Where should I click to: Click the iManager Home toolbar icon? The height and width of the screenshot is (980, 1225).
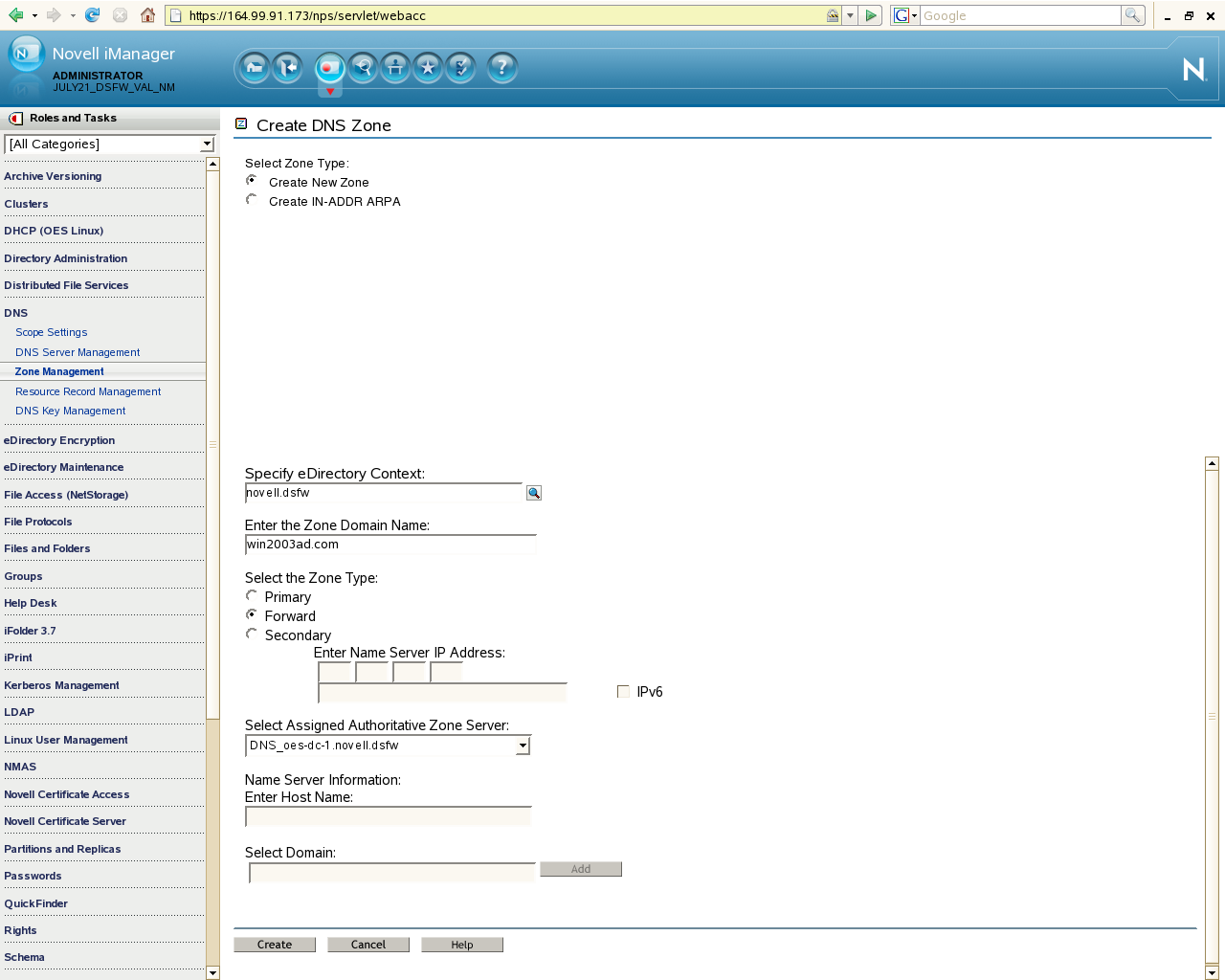255,67
